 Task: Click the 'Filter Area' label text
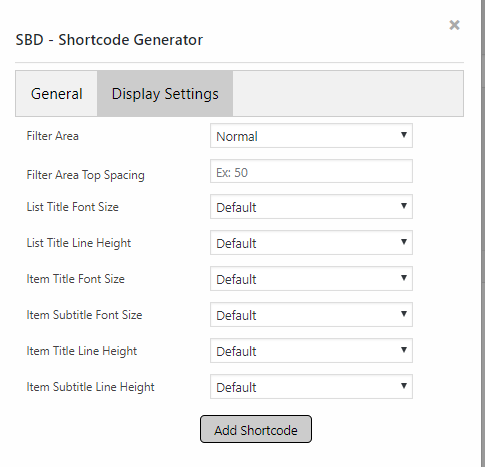53,136
